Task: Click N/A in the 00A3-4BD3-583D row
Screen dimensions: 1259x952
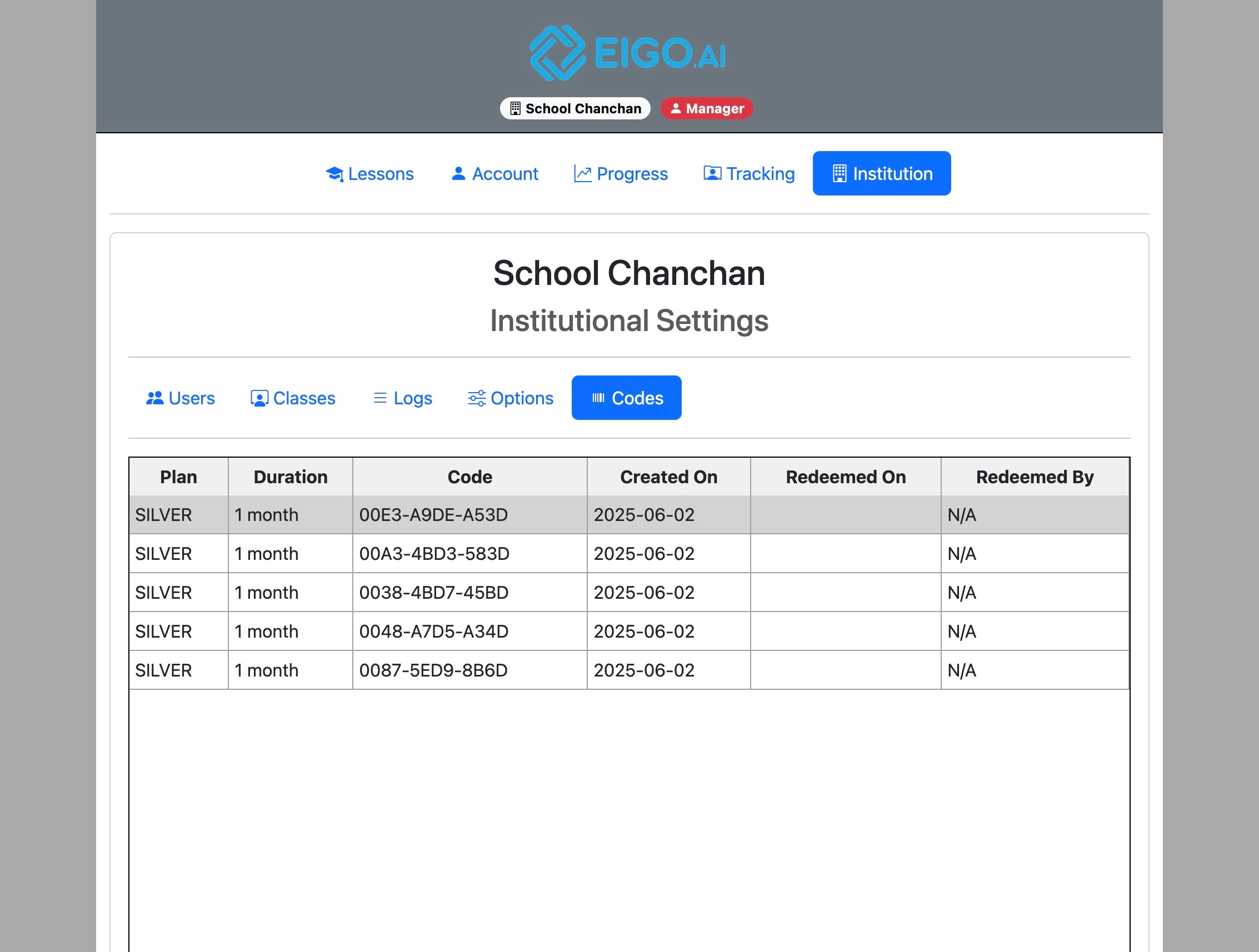Action: [x=962, y=554]
